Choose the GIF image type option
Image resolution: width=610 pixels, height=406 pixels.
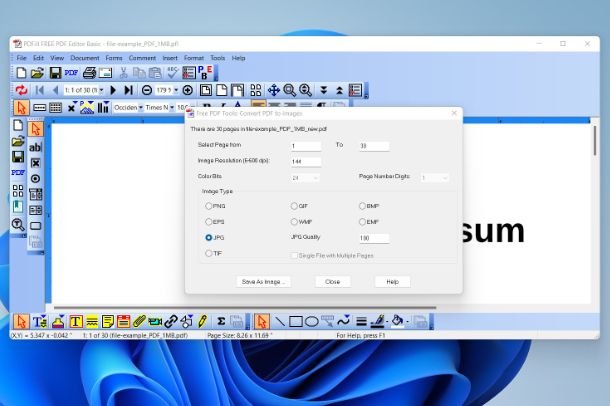[x=293, y=206]
